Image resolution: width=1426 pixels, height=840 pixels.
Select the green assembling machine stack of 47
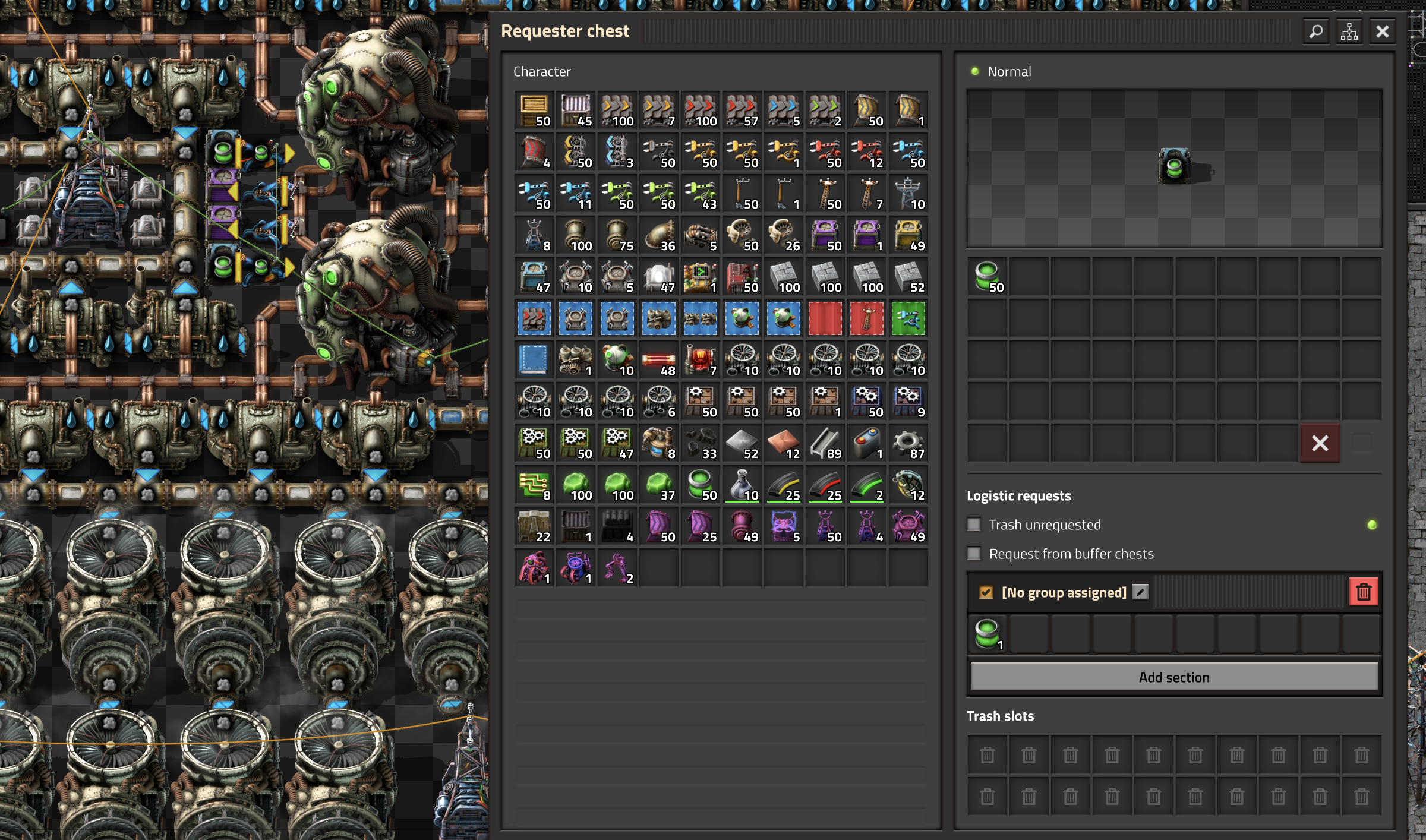[617, 443]
